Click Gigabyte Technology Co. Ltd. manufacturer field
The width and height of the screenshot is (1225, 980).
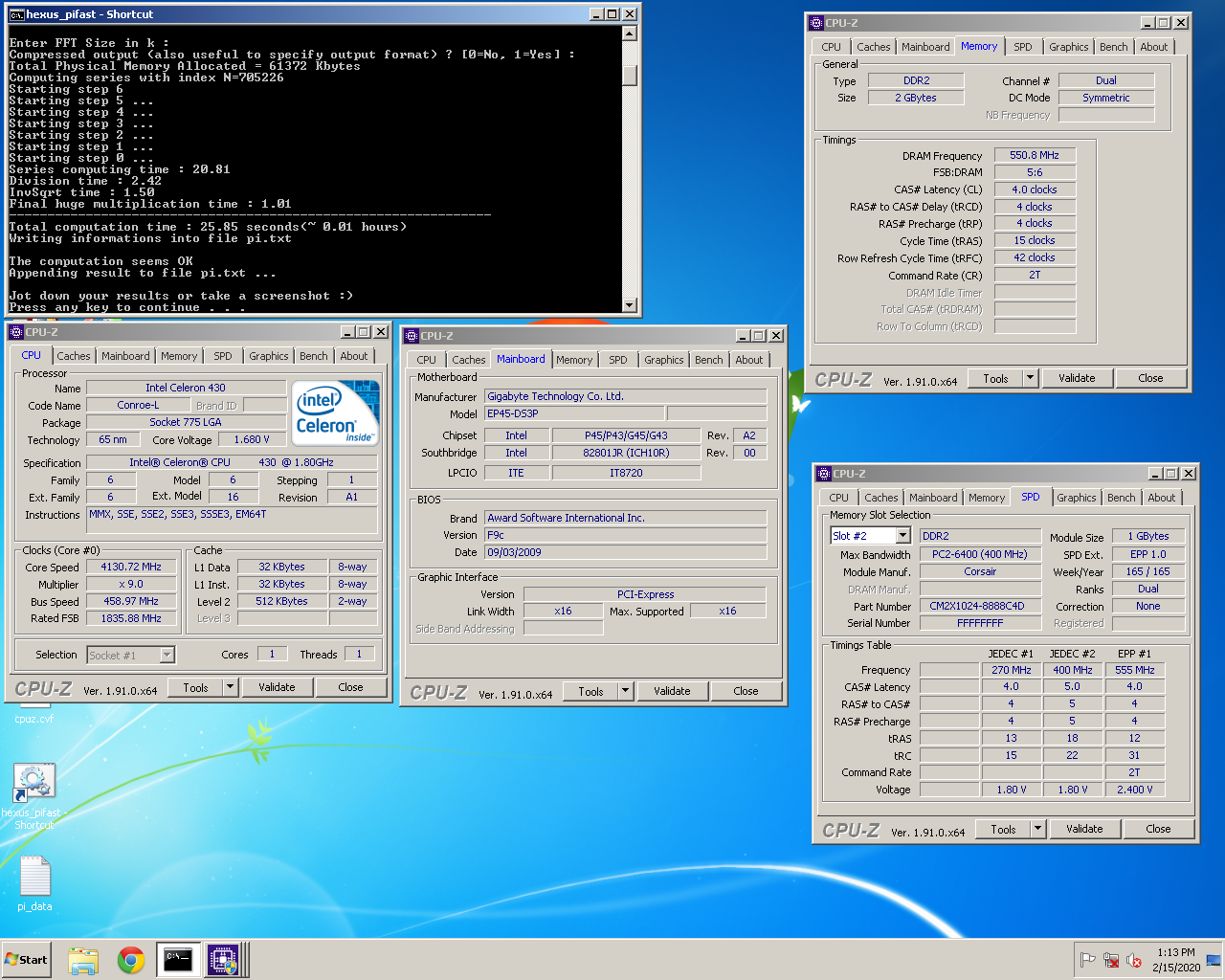625,396
